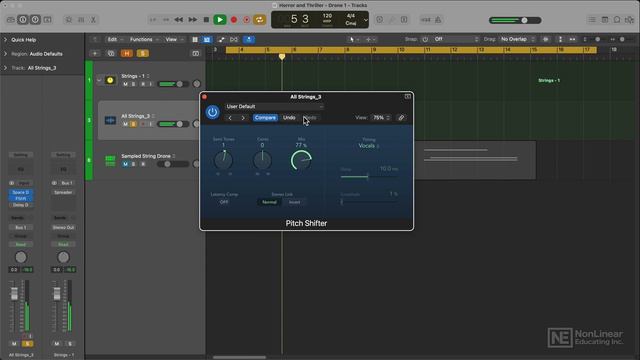Screen dimensions: 640x360
Task: Open the List Editors button
Action: click(x=592, y=20)
